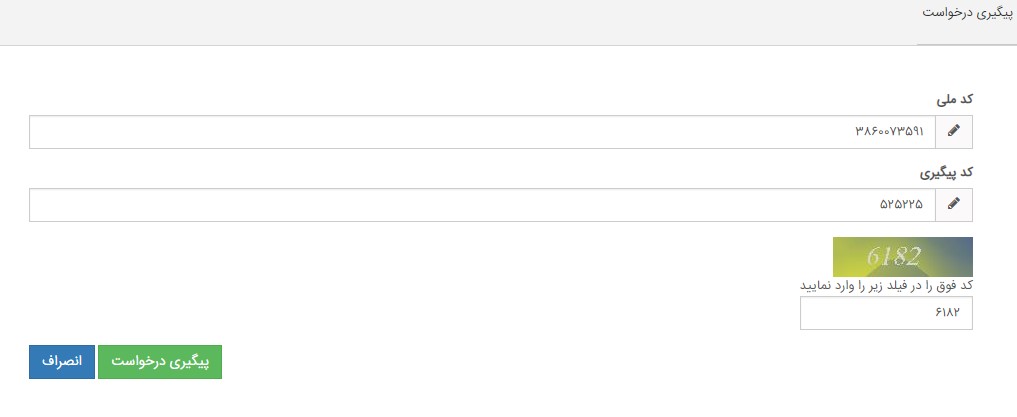Focus the کد پیگیری tracking code input

482,205
